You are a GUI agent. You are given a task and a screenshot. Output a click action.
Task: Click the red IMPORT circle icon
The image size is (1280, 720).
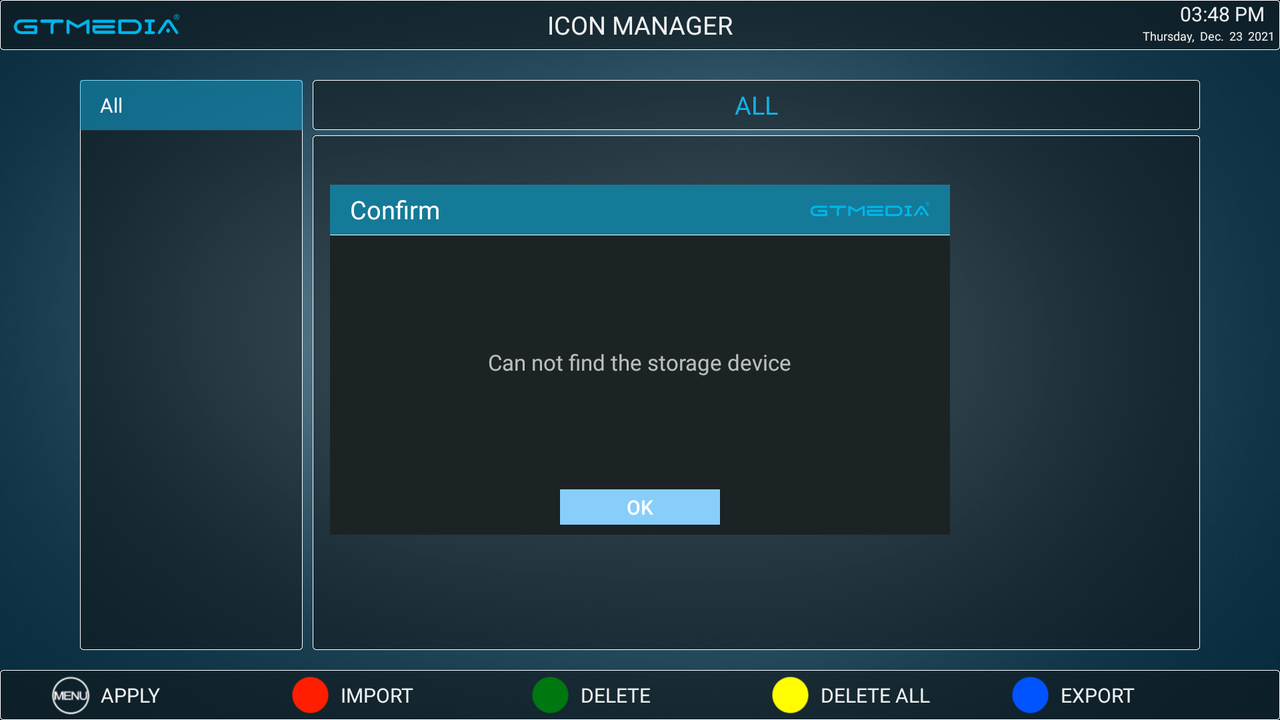(x=310, y=695)
